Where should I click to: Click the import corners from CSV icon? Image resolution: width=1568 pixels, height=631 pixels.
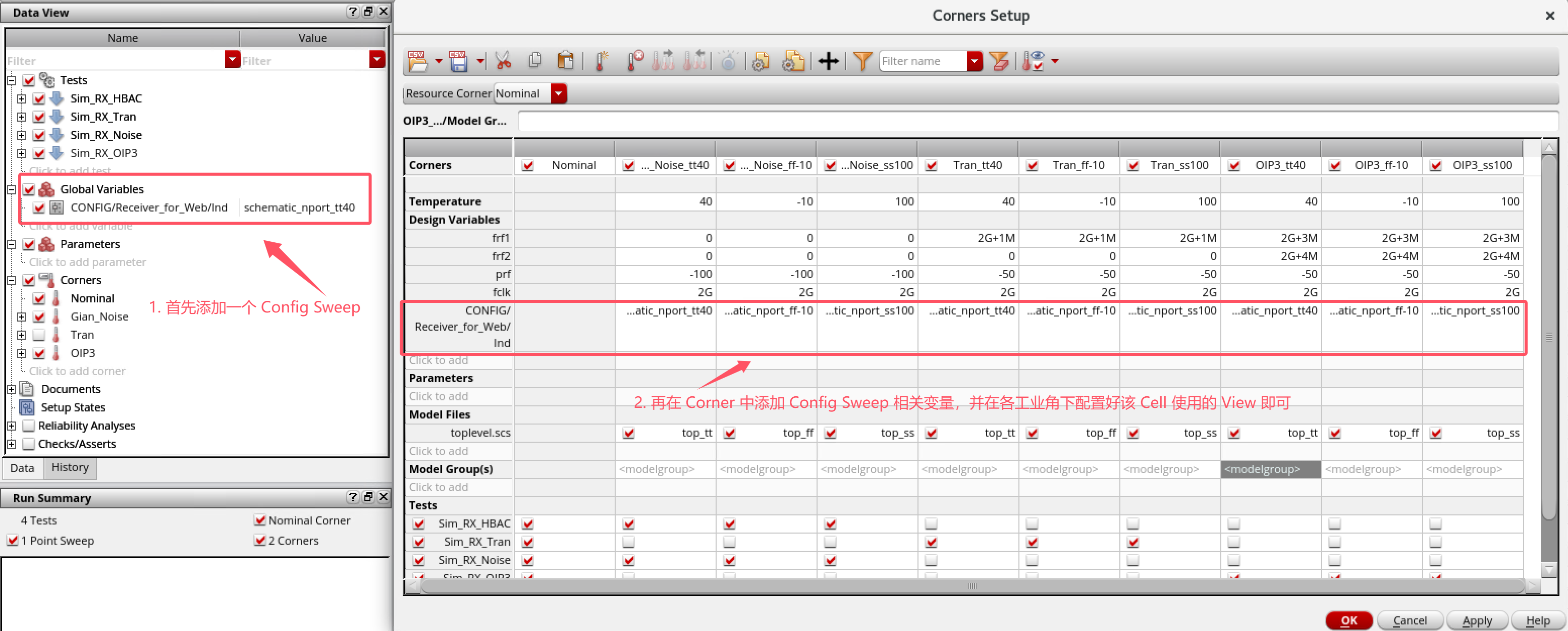click(x=417, y=61)
